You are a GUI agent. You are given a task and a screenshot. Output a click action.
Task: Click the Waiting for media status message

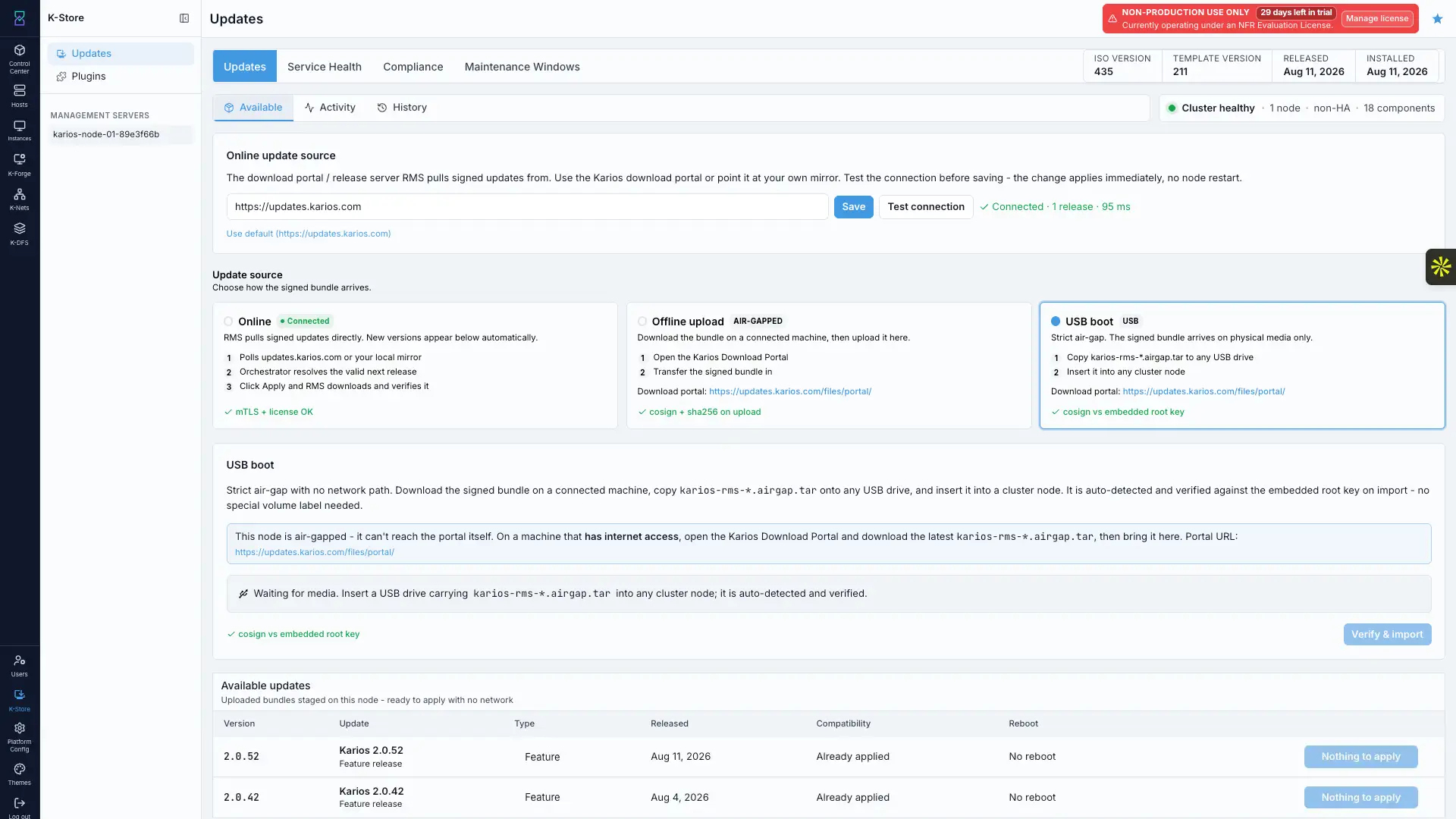[x=829, y=595]
